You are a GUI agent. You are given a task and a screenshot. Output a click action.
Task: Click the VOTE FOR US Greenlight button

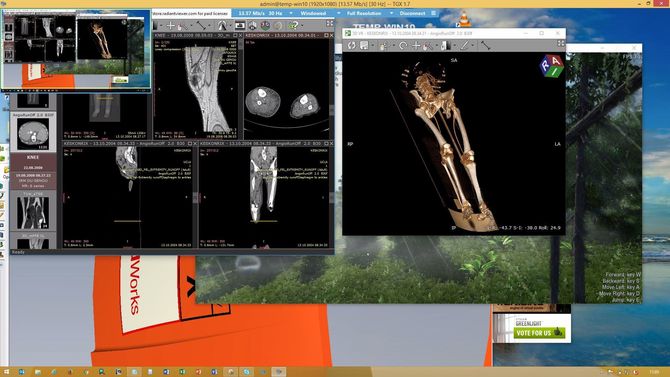539,333
